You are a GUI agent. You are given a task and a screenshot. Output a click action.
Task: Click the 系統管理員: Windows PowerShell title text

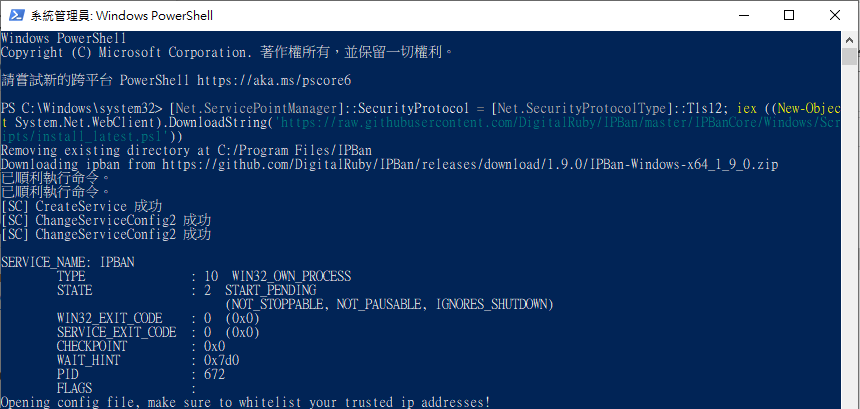122,16
